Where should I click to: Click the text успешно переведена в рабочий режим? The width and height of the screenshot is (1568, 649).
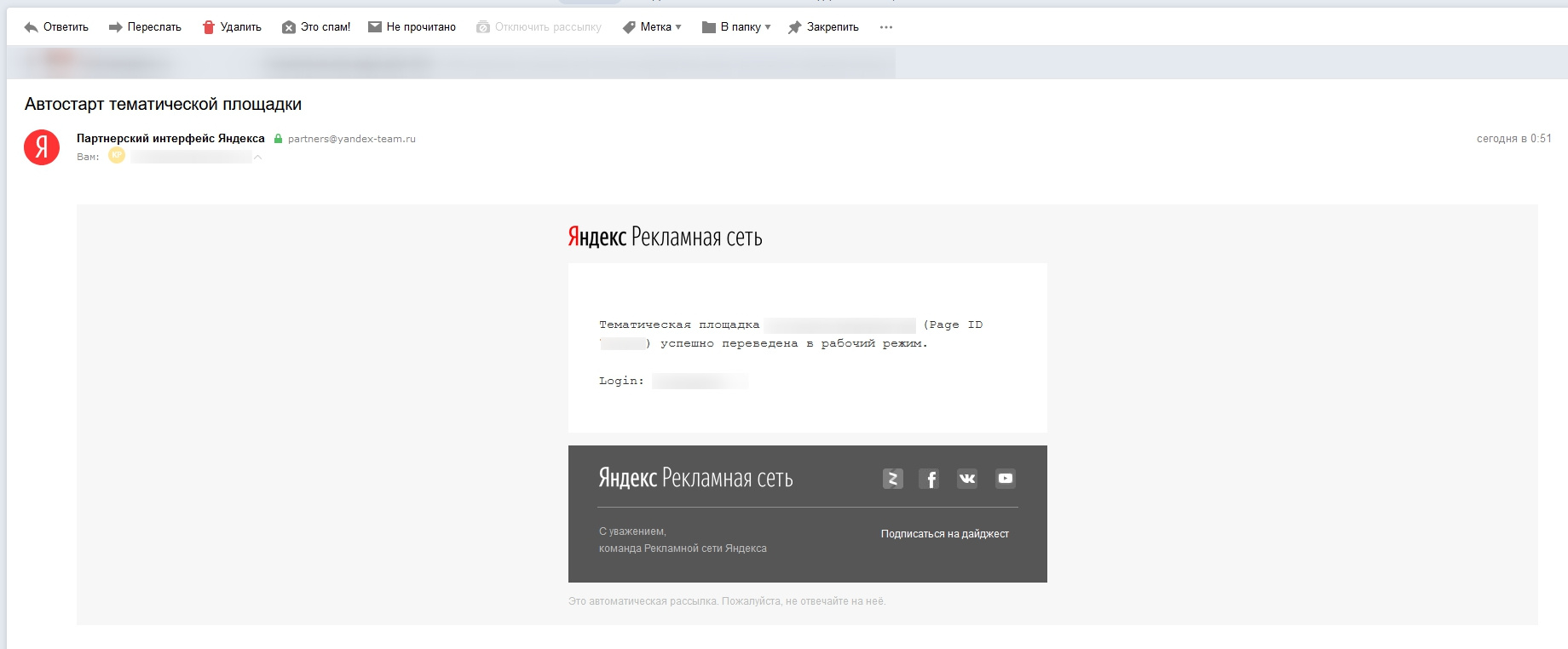coord(794,343)
